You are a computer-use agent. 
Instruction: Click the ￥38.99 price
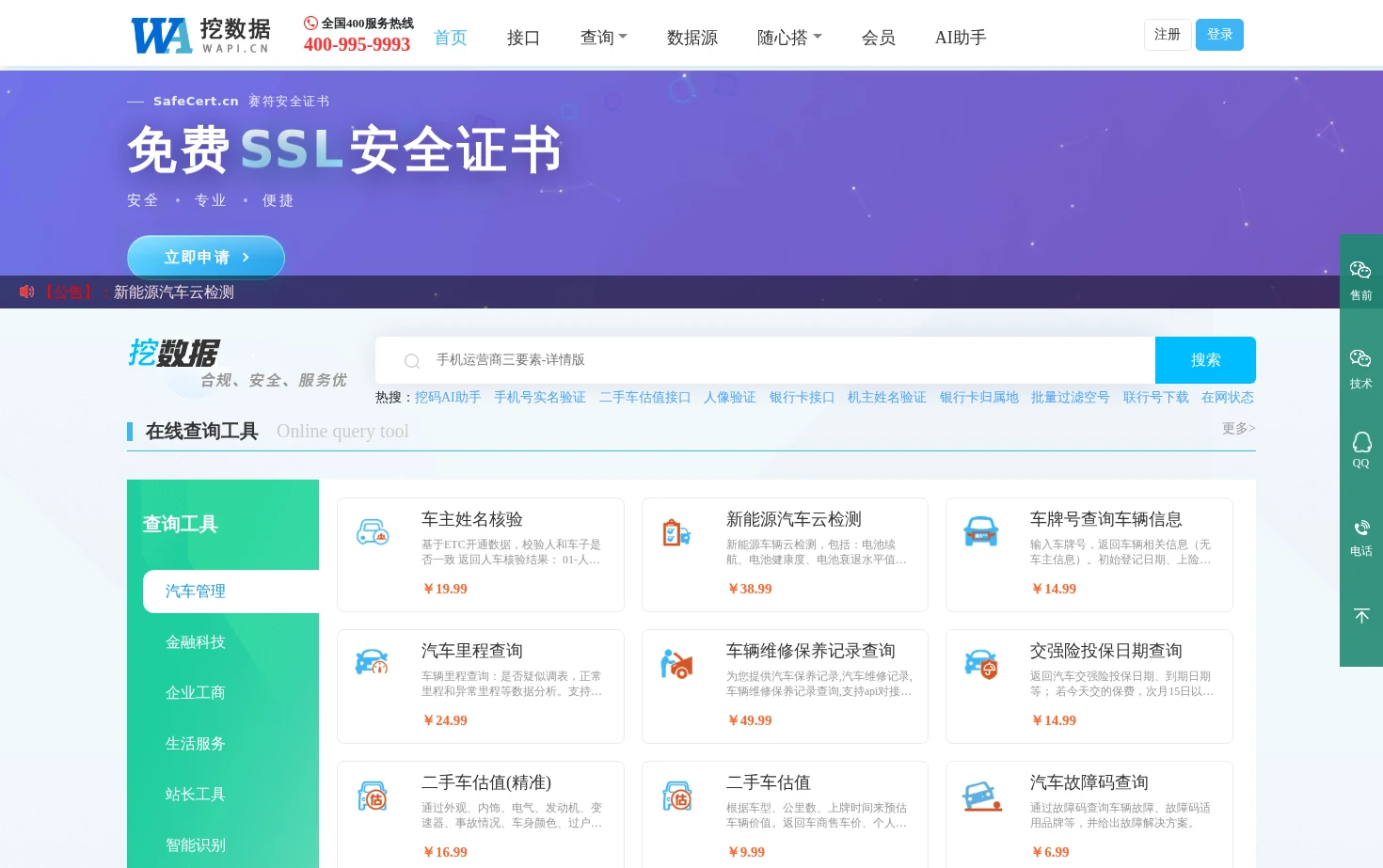click(750, 589)
